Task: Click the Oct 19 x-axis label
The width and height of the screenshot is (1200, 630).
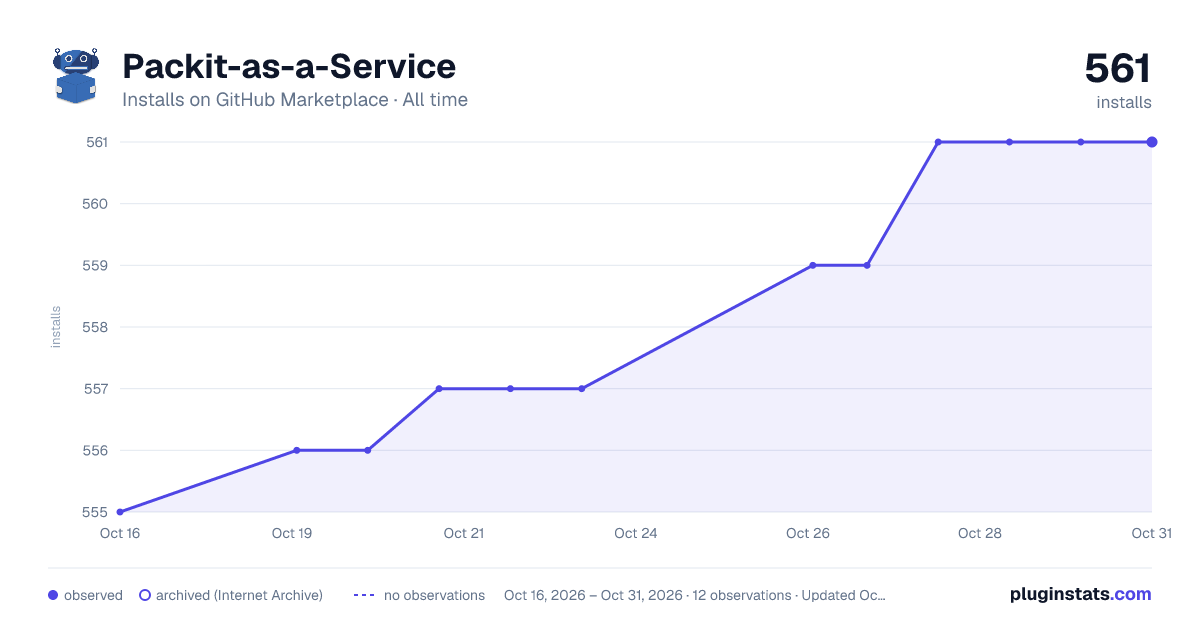Action: click(x=292, y=533)
